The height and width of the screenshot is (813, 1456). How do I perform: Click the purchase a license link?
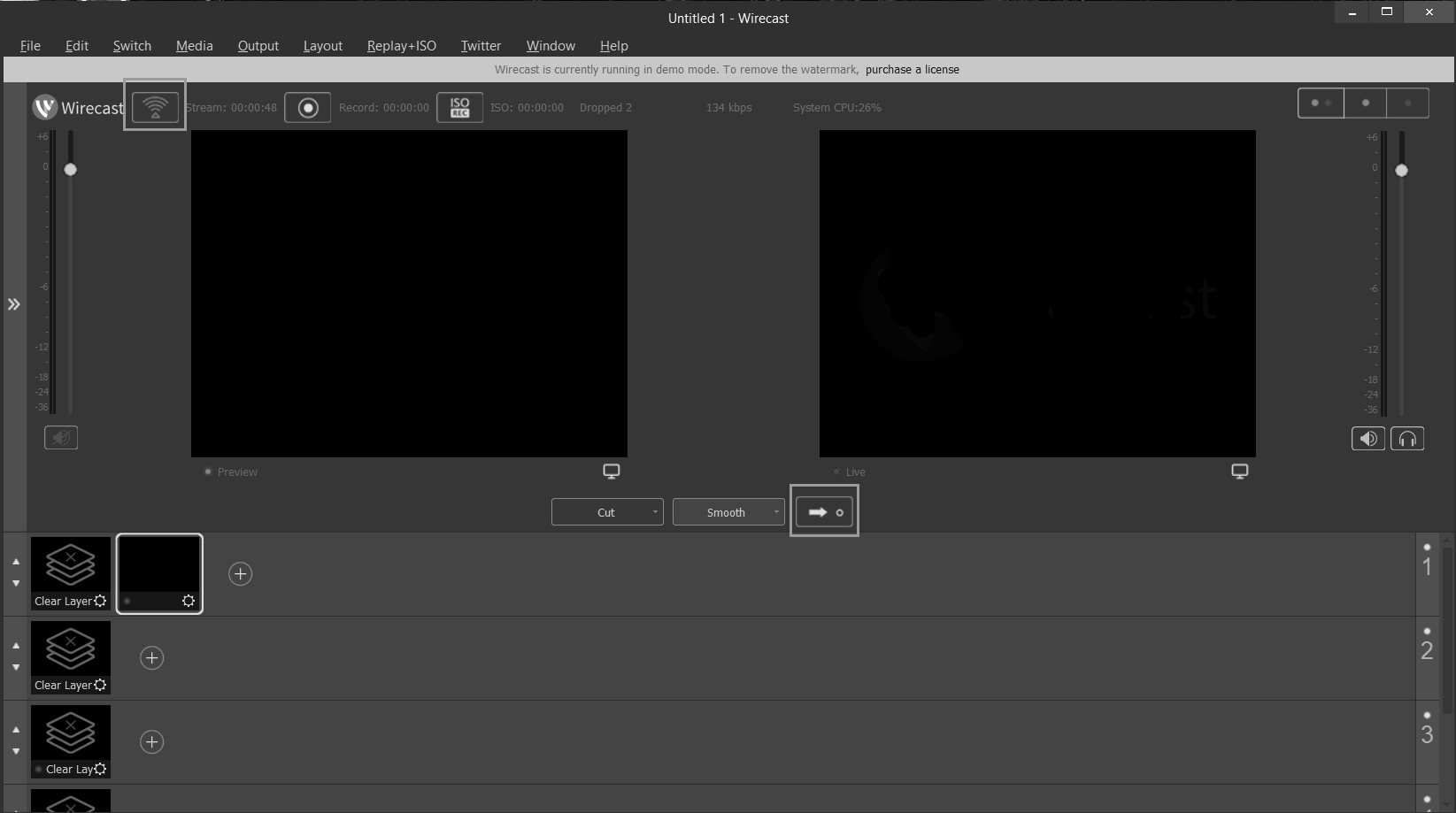(x=912, y=69)
